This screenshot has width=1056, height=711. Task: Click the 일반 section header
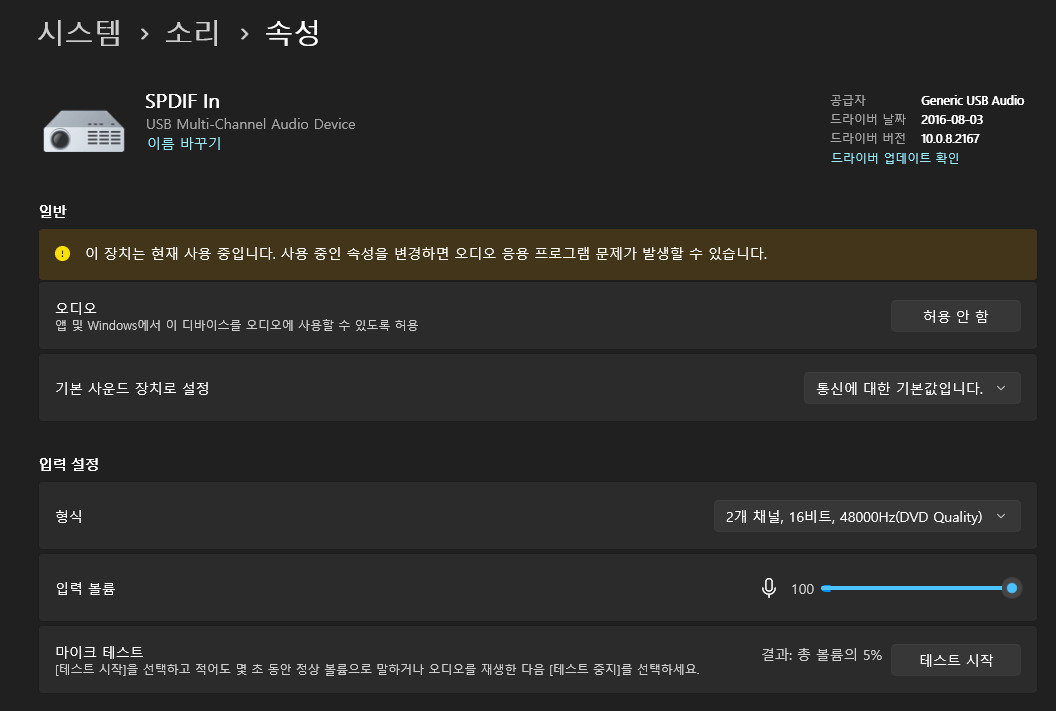(x=53, y=211)
